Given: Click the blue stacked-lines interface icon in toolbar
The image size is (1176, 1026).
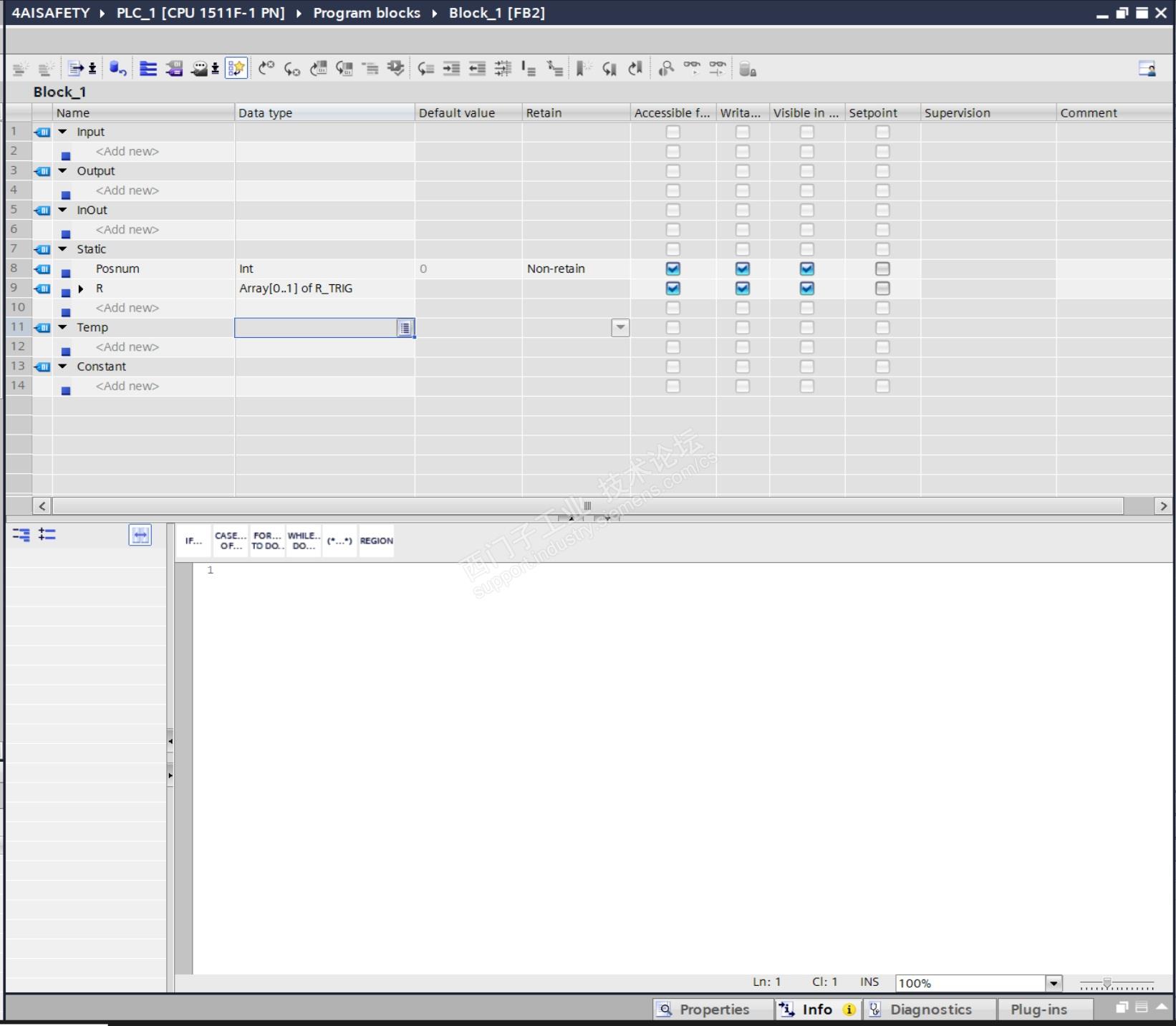Looking at the screenshot, I should (148, 69).
